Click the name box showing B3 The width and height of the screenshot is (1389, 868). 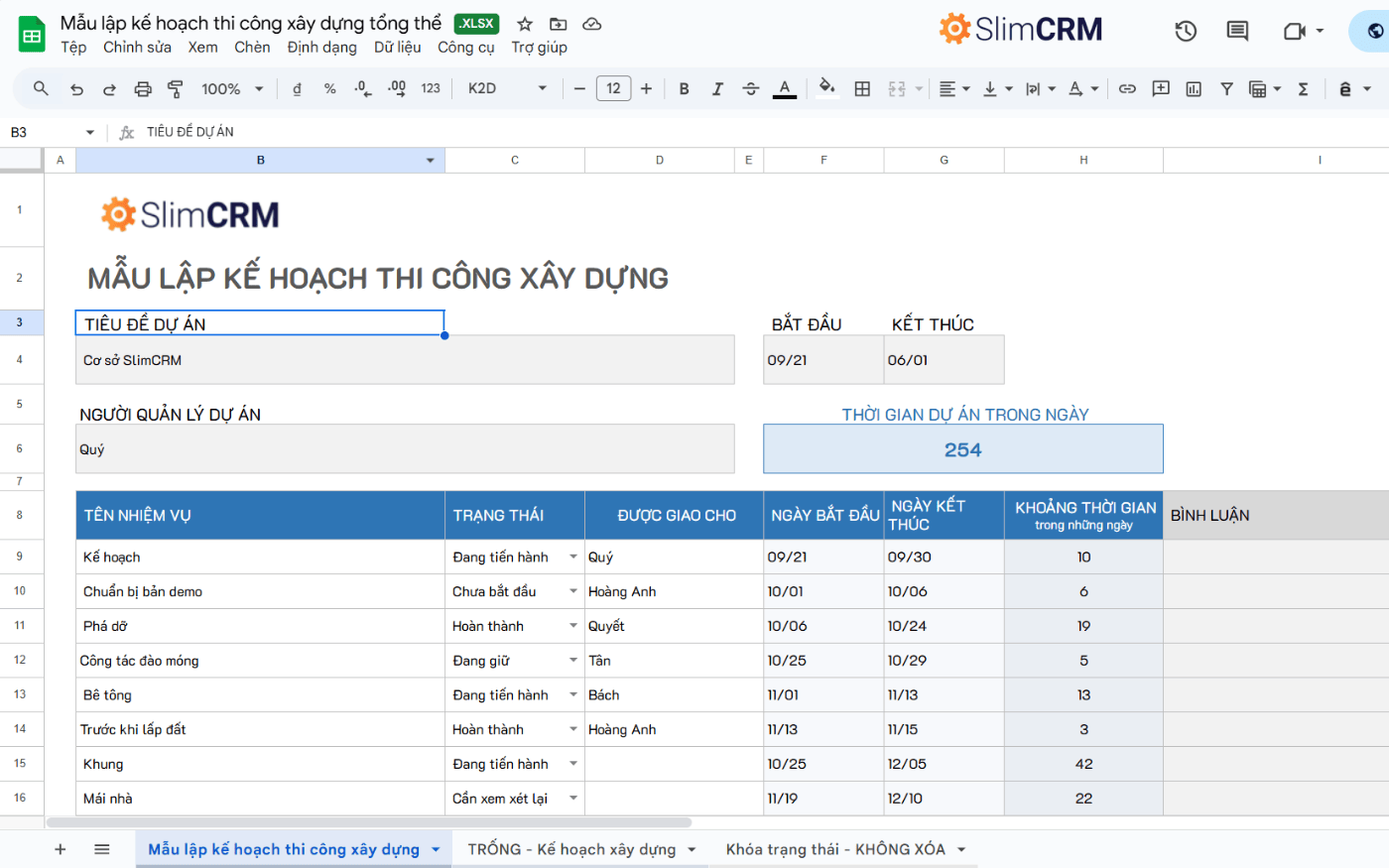[52, 132]
